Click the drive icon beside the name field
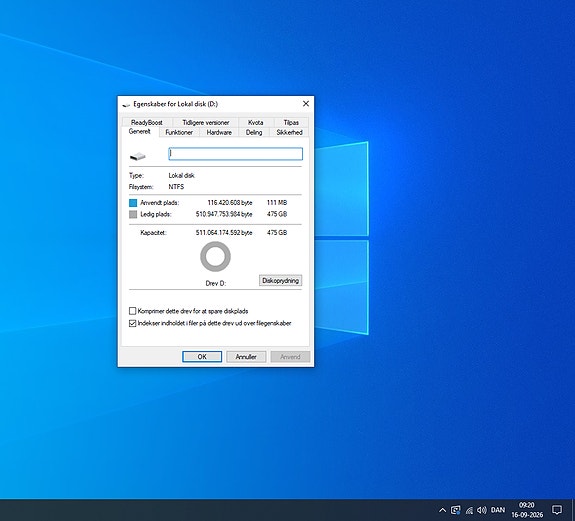The height and width of the screenshot is (521, 575). [138, 156]
